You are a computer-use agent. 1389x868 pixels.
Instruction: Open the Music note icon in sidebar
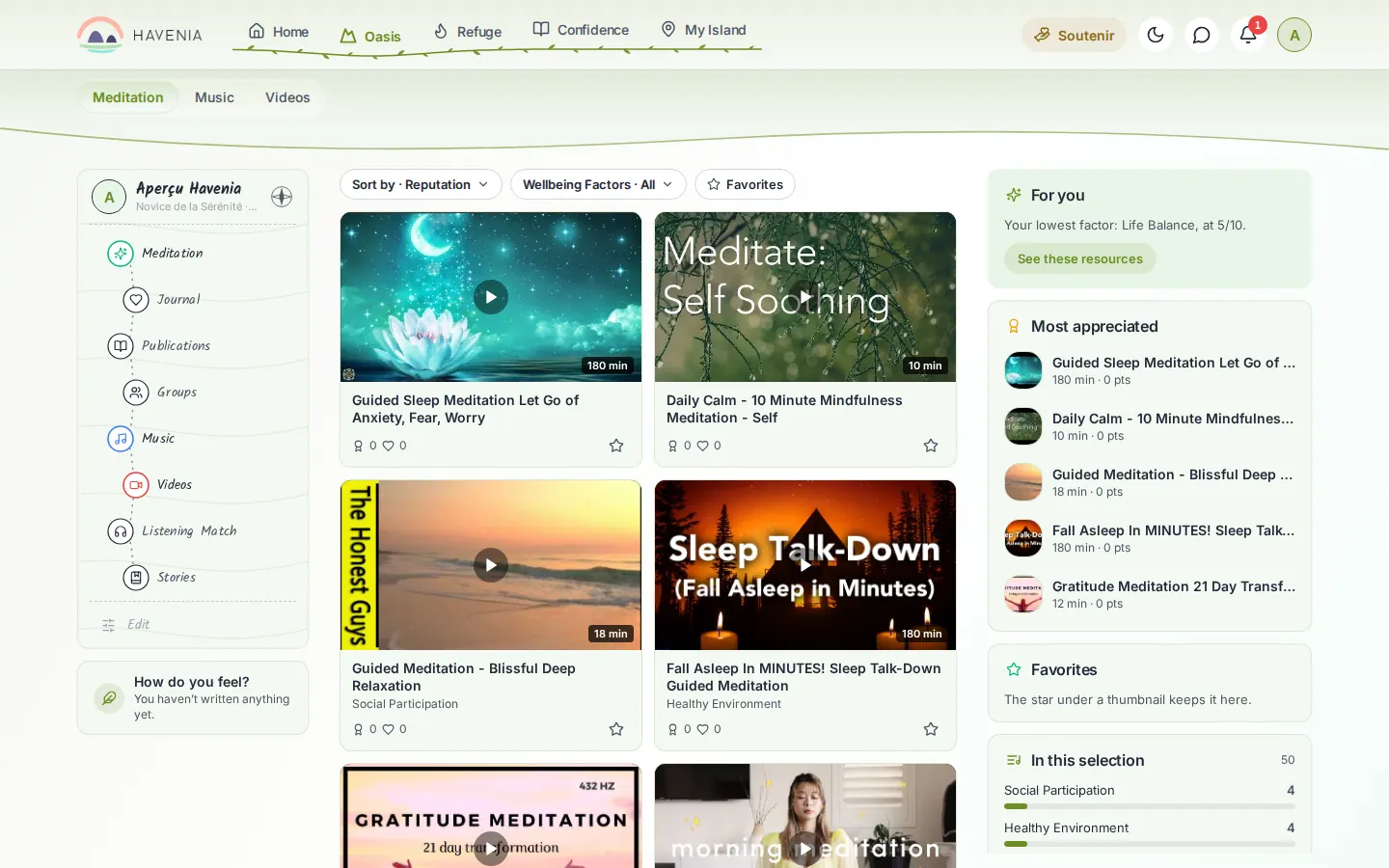[120, 438]
